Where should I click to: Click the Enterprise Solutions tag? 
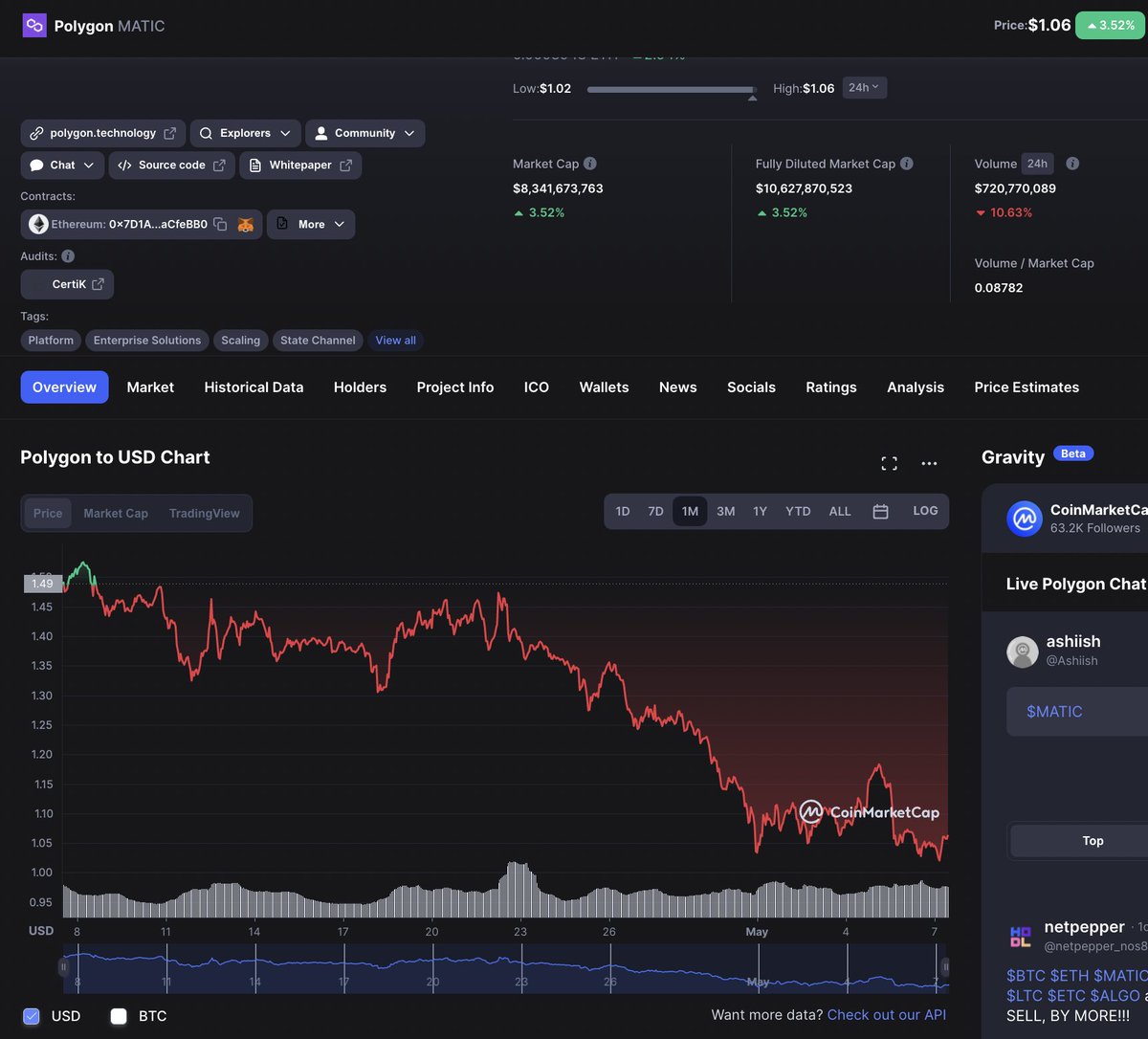(x=147, y=341)
